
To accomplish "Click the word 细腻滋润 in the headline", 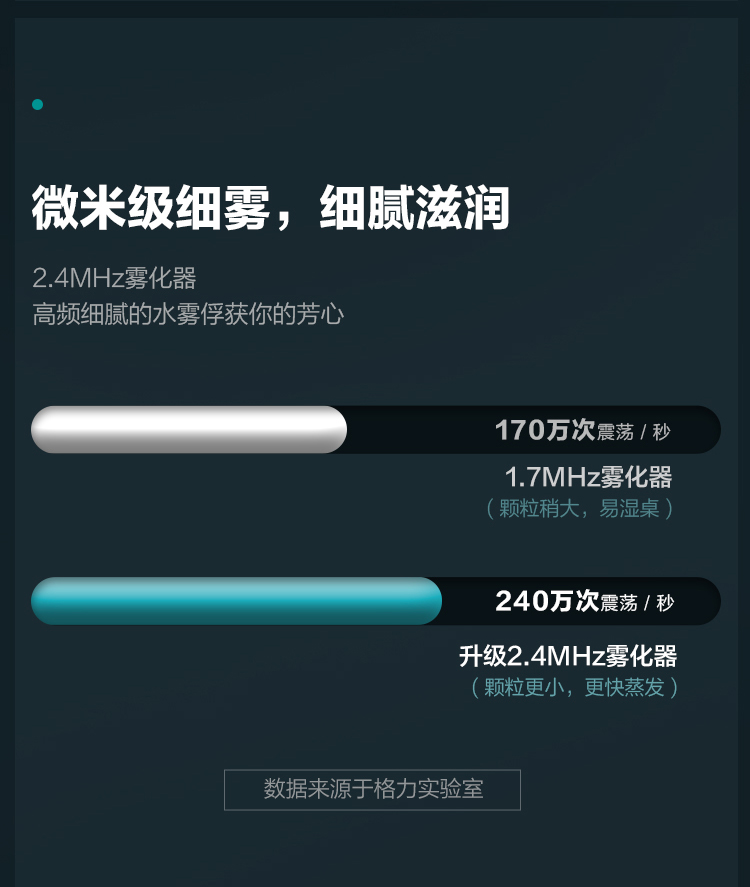I will (x=415, y=208).
